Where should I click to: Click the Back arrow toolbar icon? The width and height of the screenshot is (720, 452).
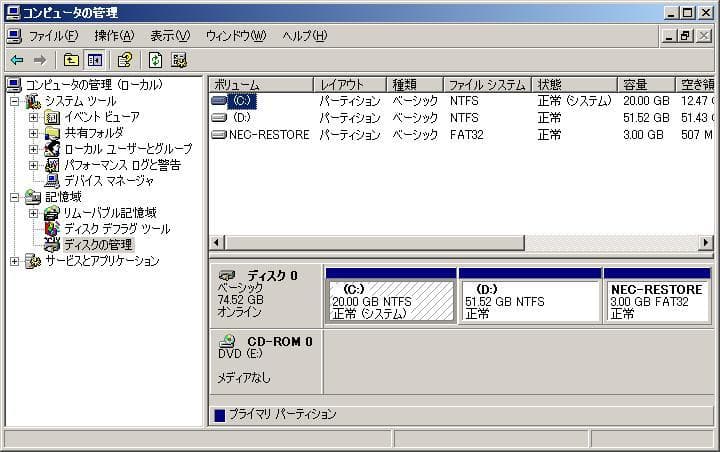17,60
